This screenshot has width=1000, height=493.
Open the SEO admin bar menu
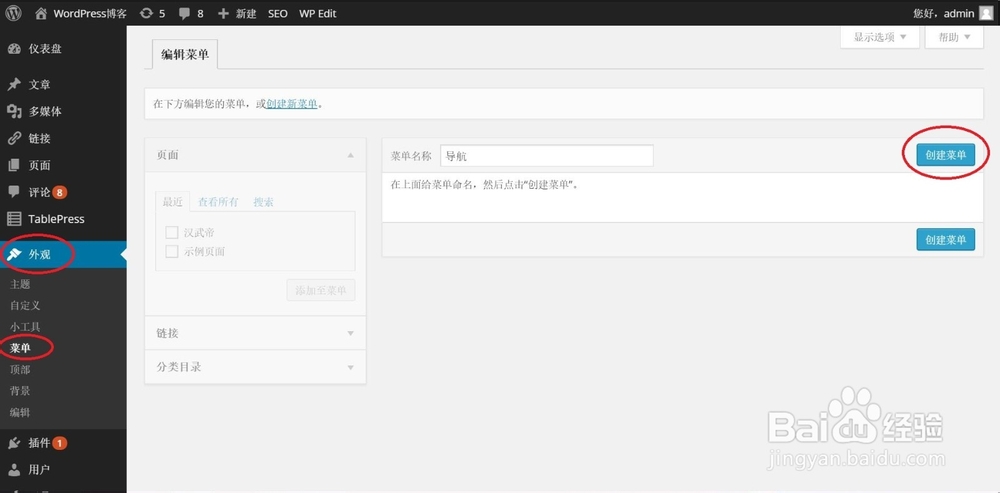coord(277,13)
